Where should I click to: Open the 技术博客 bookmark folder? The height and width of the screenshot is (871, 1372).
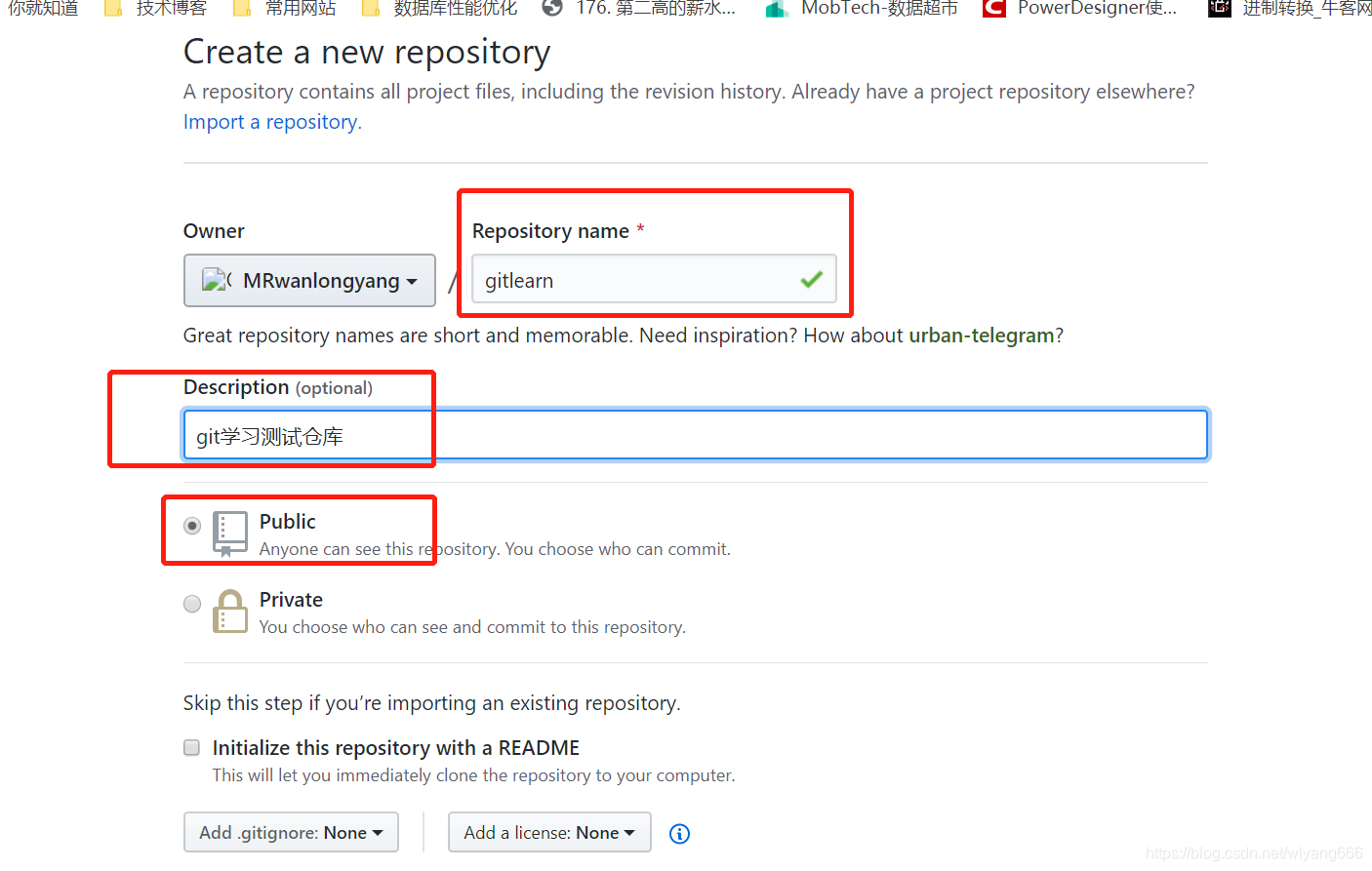(156, 9)
